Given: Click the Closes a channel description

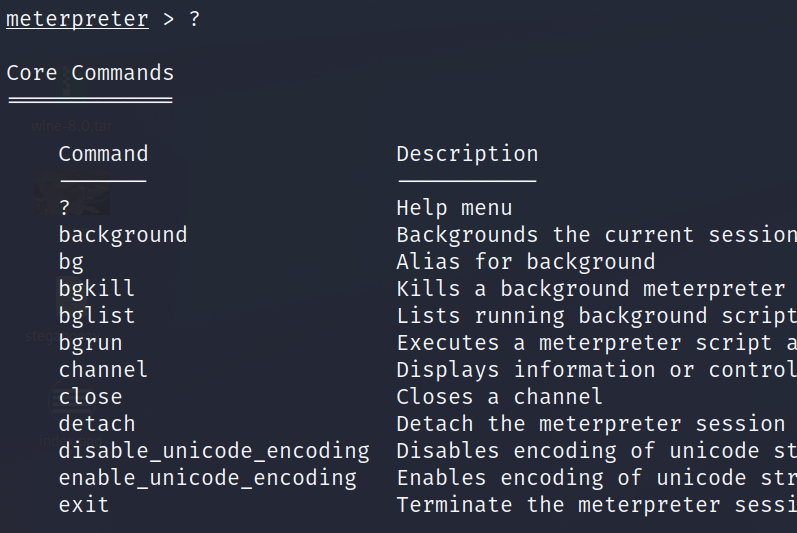Looking at the screenshot, I should [x=500, y=397].
